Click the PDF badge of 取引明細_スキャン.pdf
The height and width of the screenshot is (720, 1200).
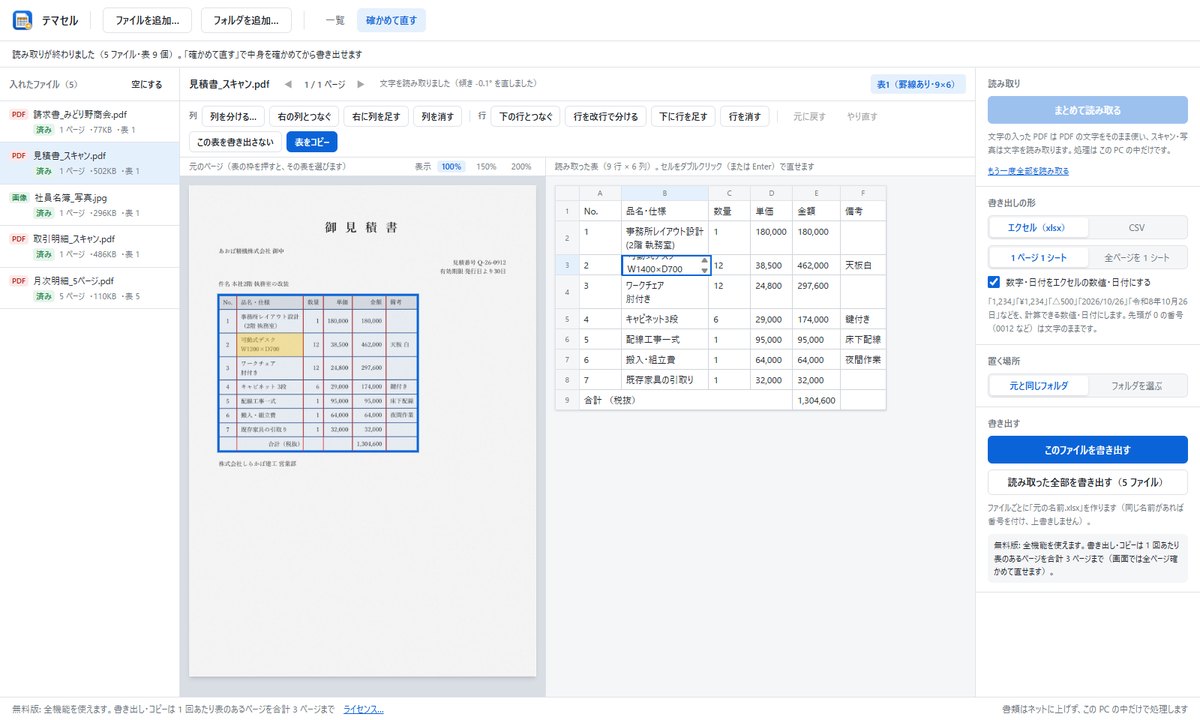pyautogui.click(x=19, y=239)
